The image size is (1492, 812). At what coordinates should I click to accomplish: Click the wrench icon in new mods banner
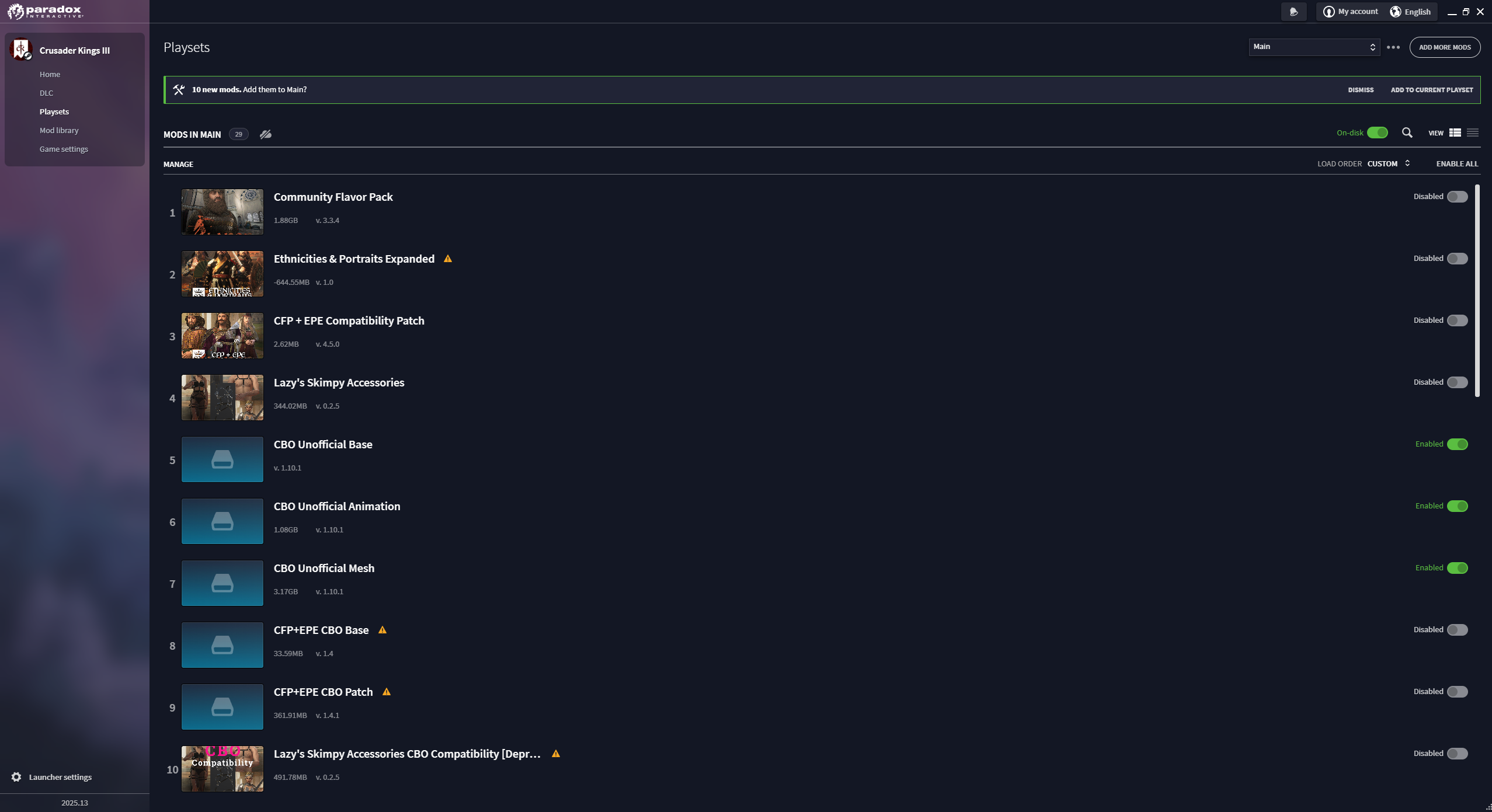pyautogui.click(x=179, y=89)
